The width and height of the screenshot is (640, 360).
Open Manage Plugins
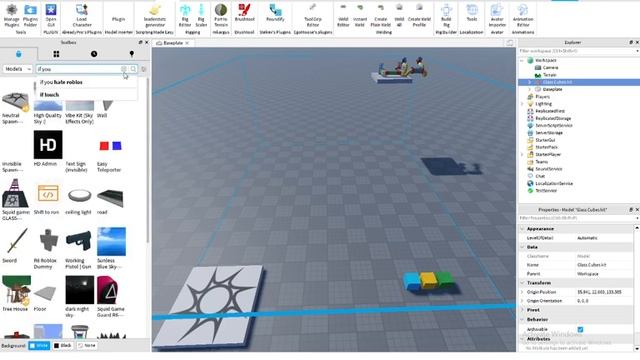coord(11,16)
